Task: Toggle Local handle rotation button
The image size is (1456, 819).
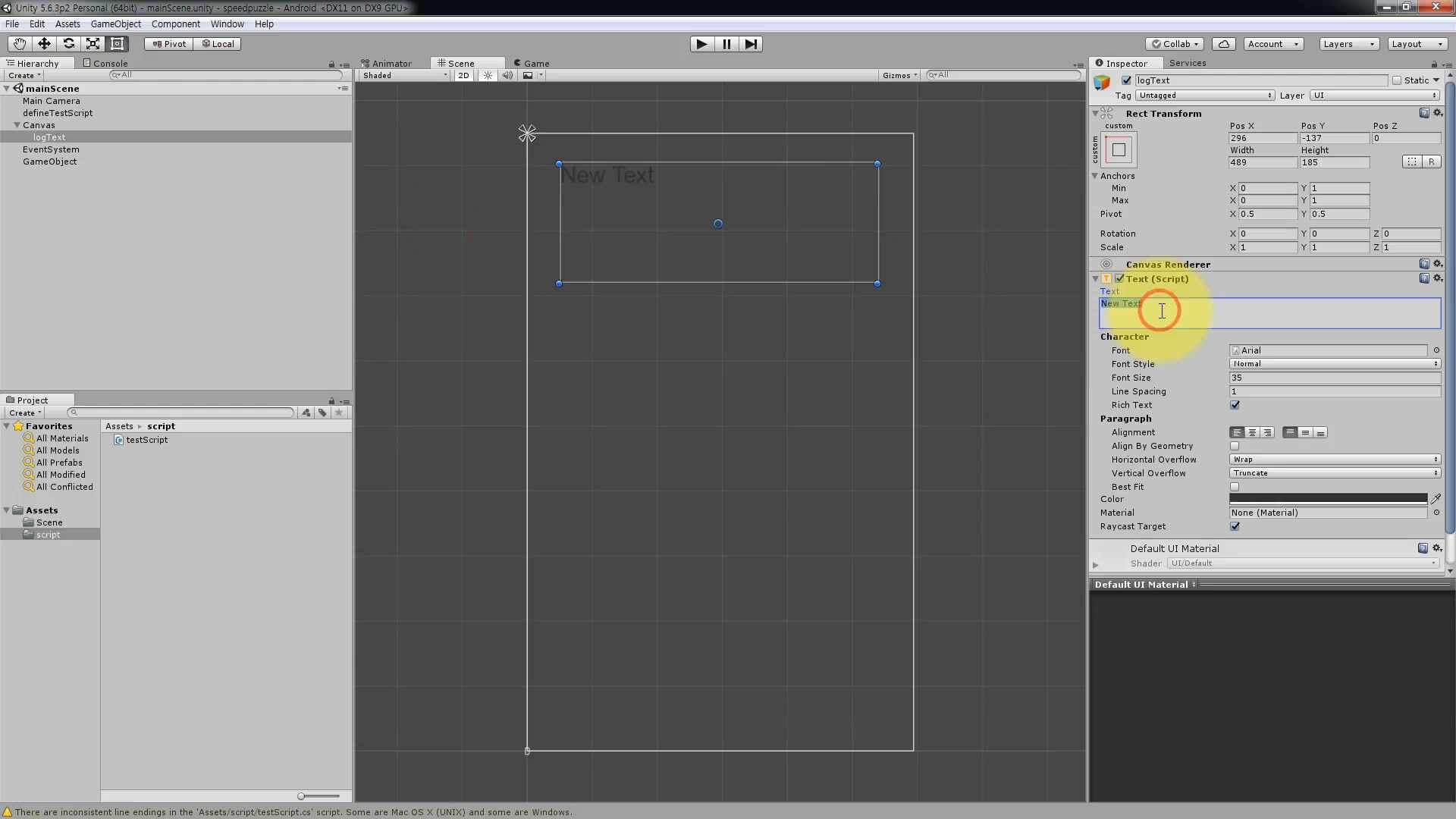Action: coord(218,44)
